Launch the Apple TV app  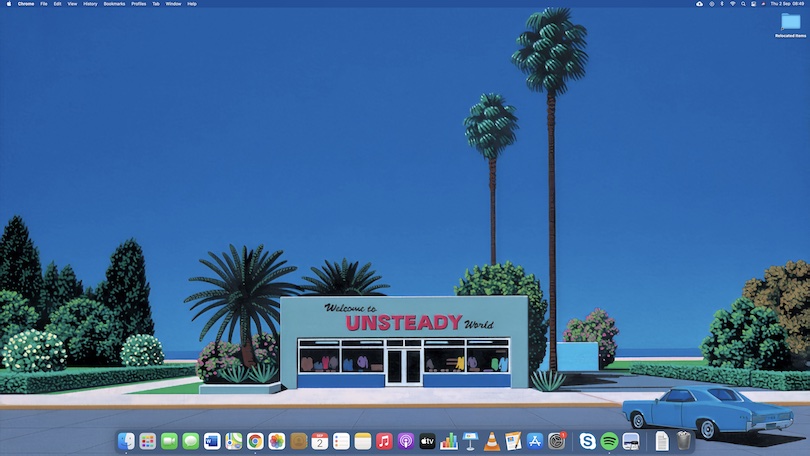tap(427, 442)
